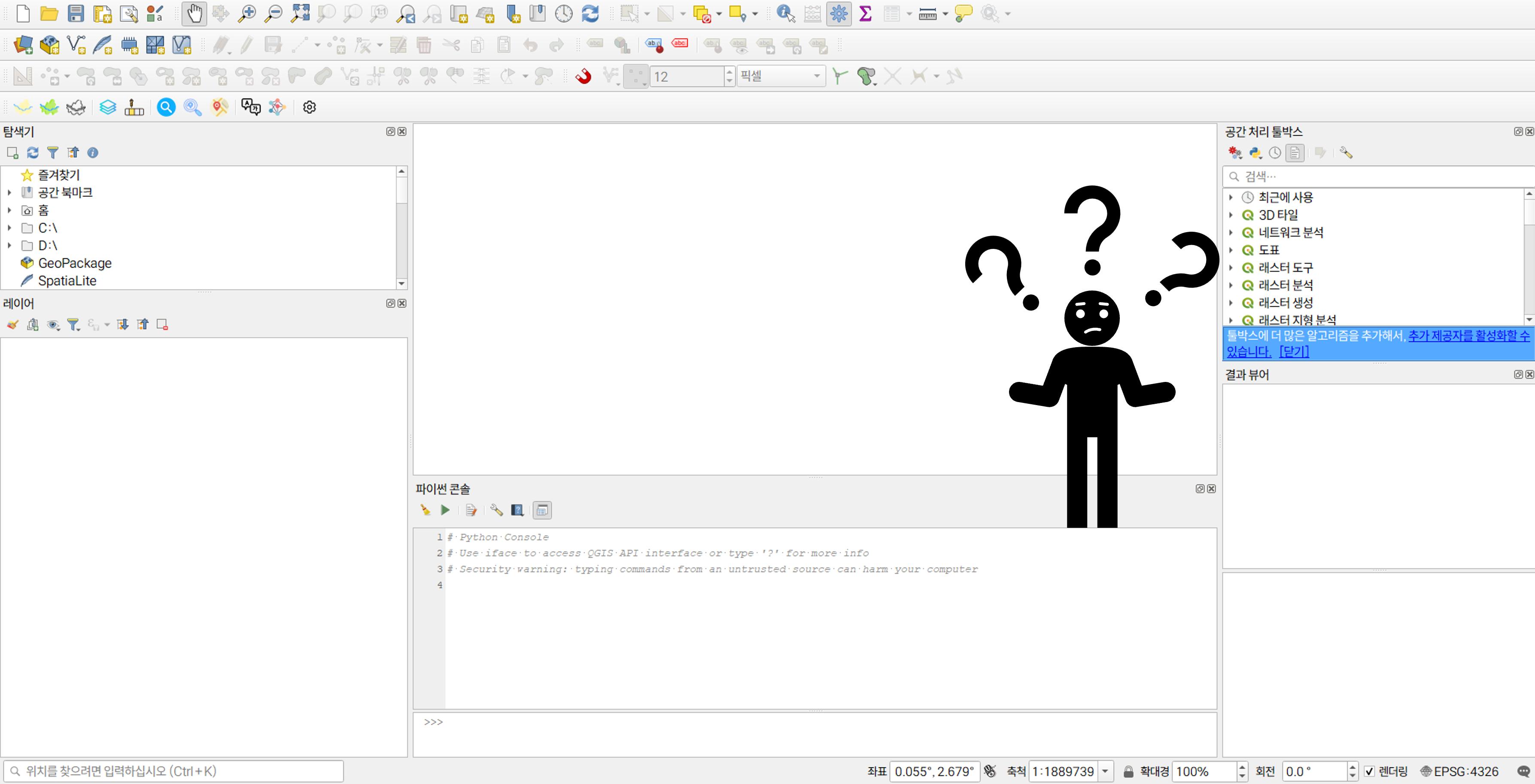Open the 픽셀 units dropdown
The width and height of the screenshot is (1535, 784).
pyautogui.click(x=781, y=76)
